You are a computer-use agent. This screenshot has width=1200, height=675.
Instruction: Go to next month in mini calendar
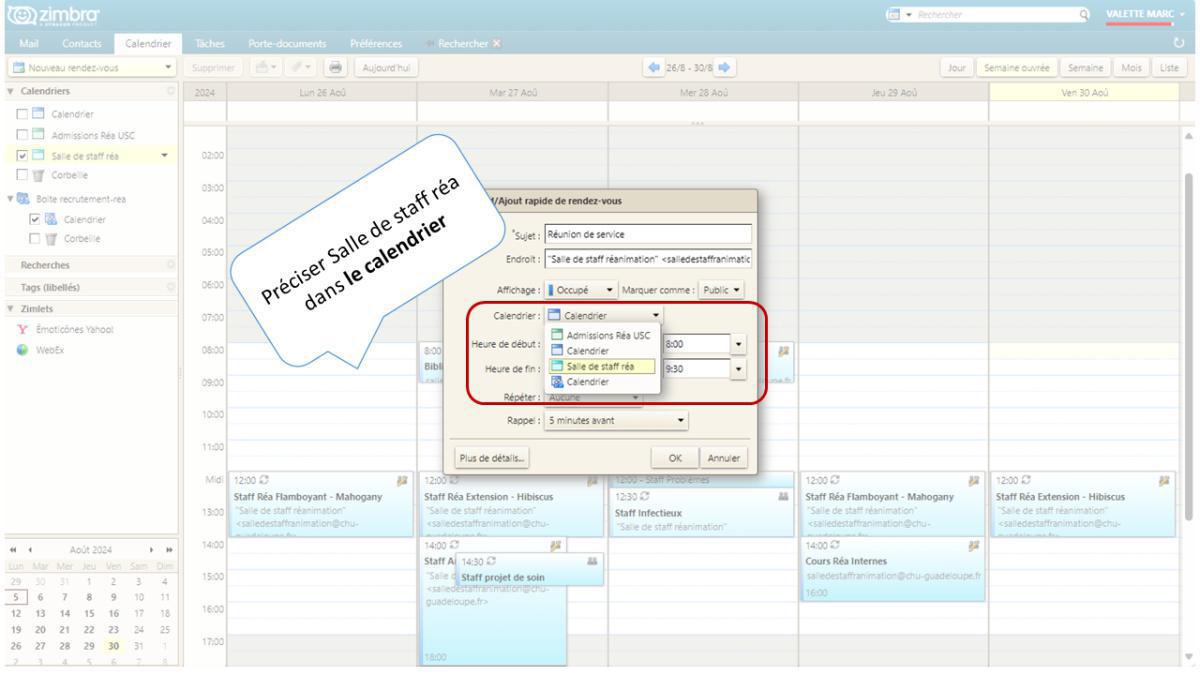coord(153,550)
